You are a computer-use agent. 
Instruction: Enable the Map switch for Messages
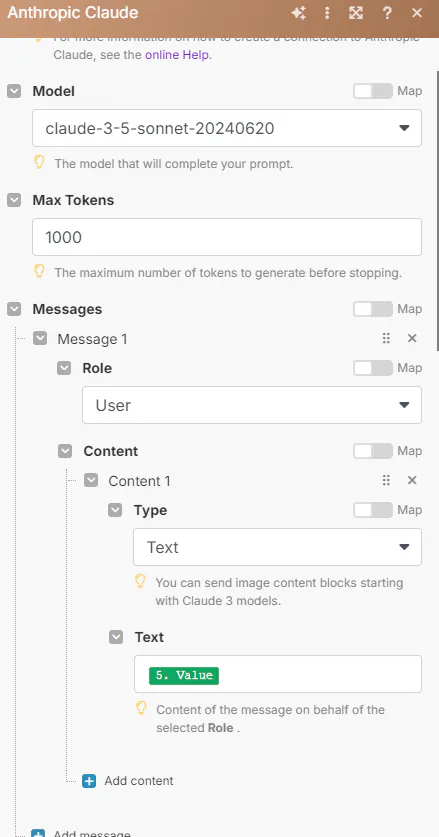pyautogui.click(x=373, y=309)
